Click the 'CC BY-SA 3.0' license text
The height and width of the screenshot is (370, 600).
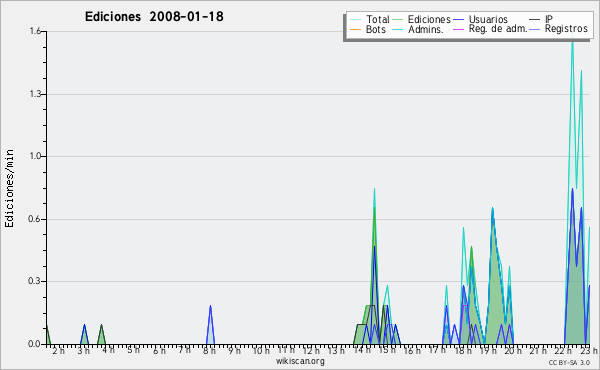569,362
